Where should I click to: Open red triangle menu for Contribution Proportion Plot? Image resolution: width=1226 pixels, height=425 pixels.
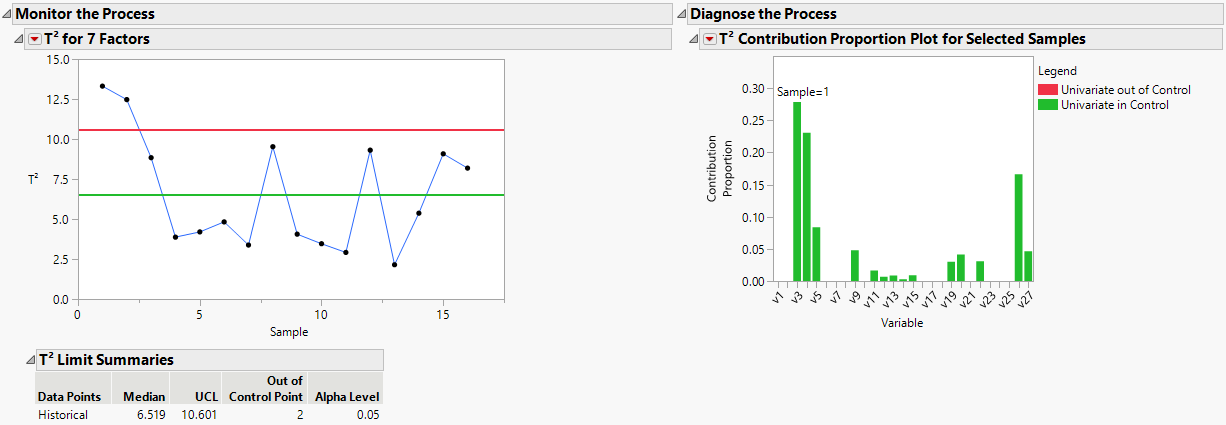[709, 39]
